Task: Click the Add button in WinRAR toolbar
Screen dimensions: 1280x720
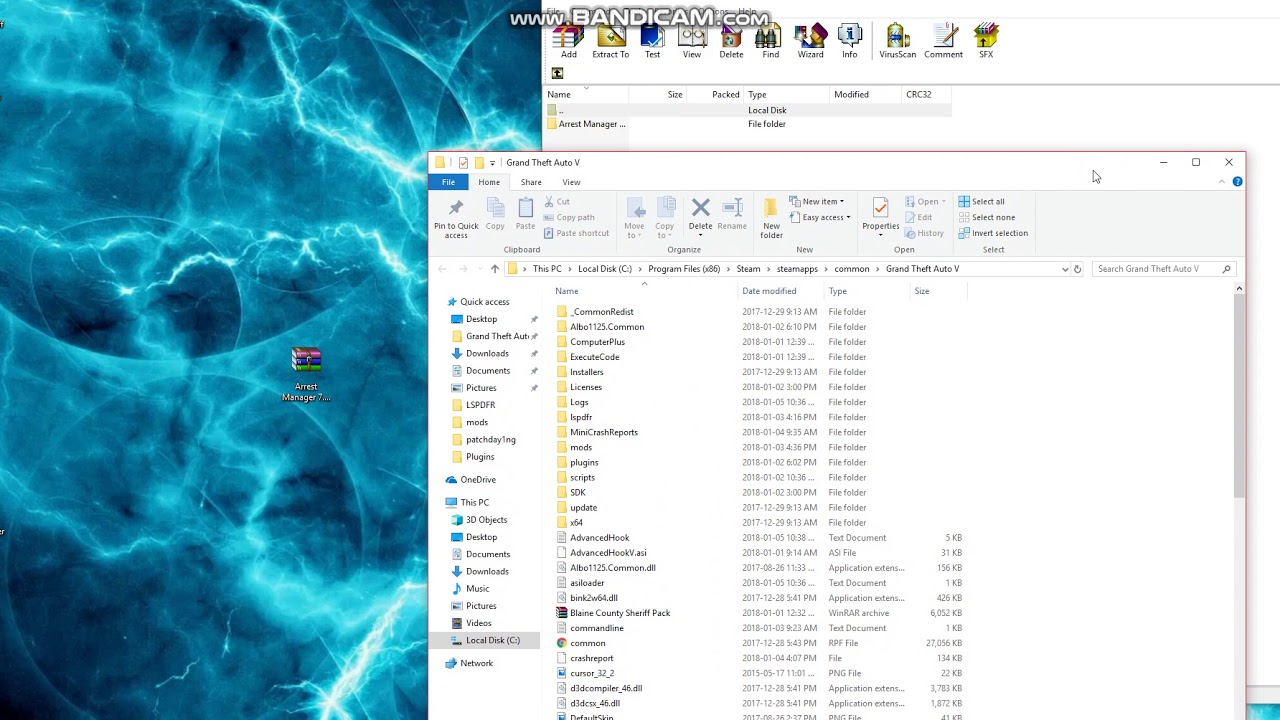Action: tap(568, 41)
